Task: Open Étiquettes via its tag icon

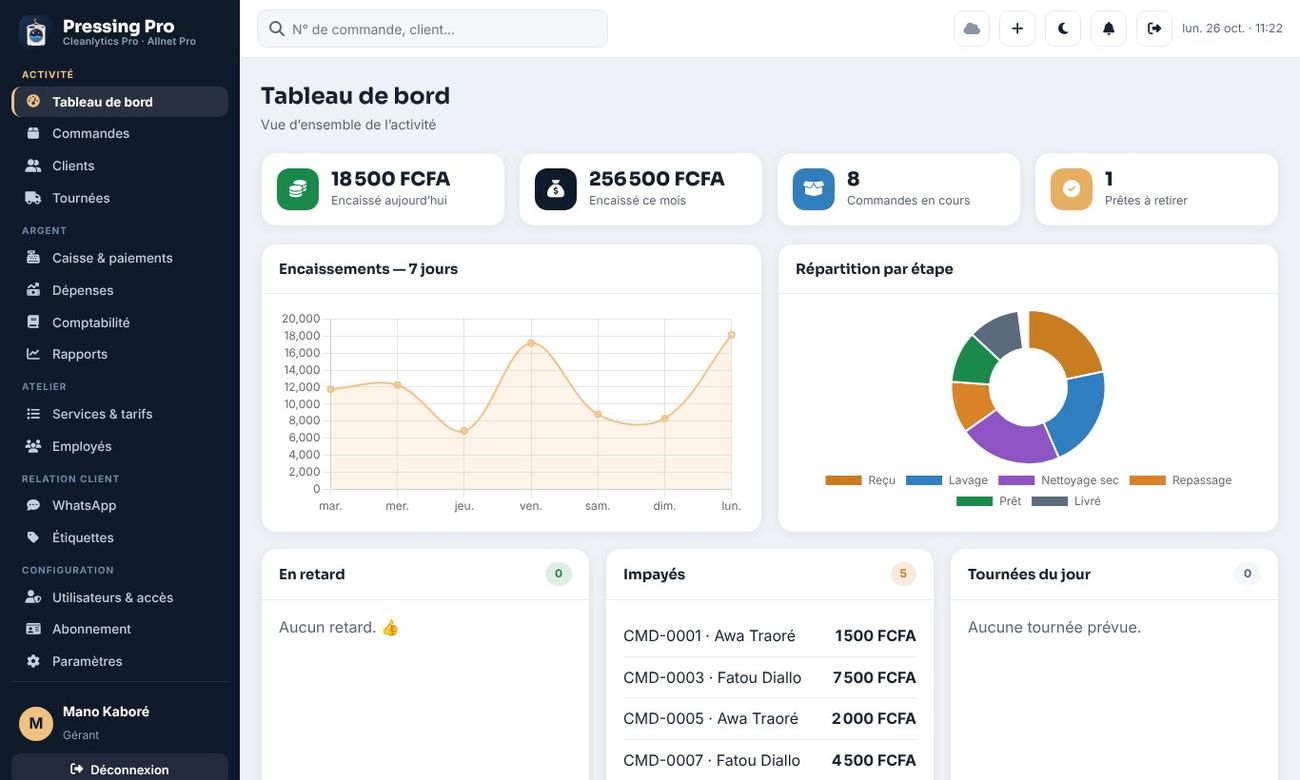Action: click(x=33, y=537)
